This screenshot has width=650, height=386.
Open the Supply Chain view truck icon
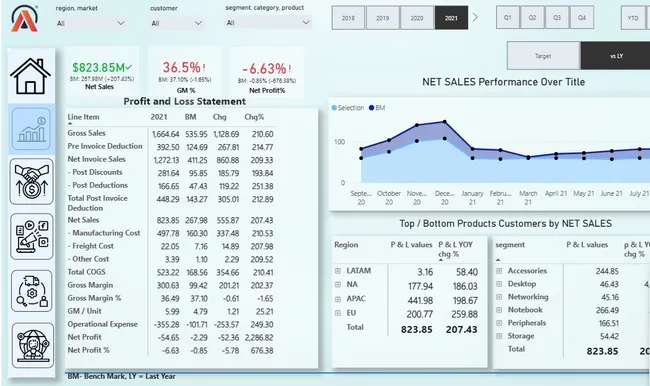[32, 291]
